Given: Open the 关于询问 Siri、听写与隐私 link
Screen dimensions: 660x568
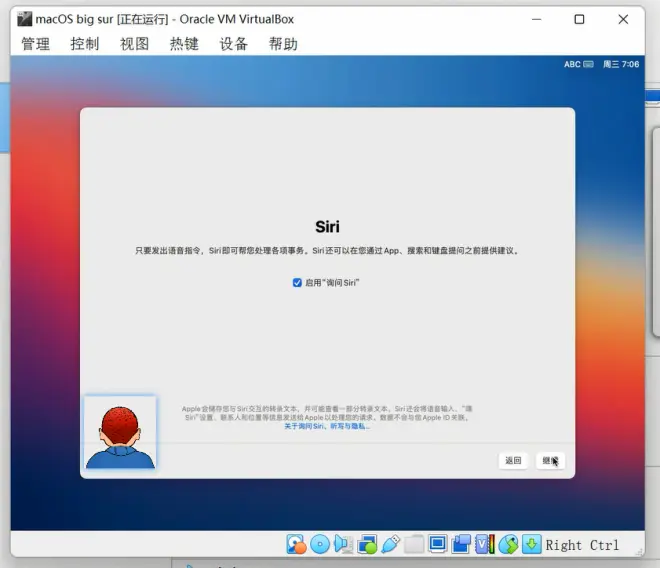Looking at the screenshot, I should click(x=327, y=427).
